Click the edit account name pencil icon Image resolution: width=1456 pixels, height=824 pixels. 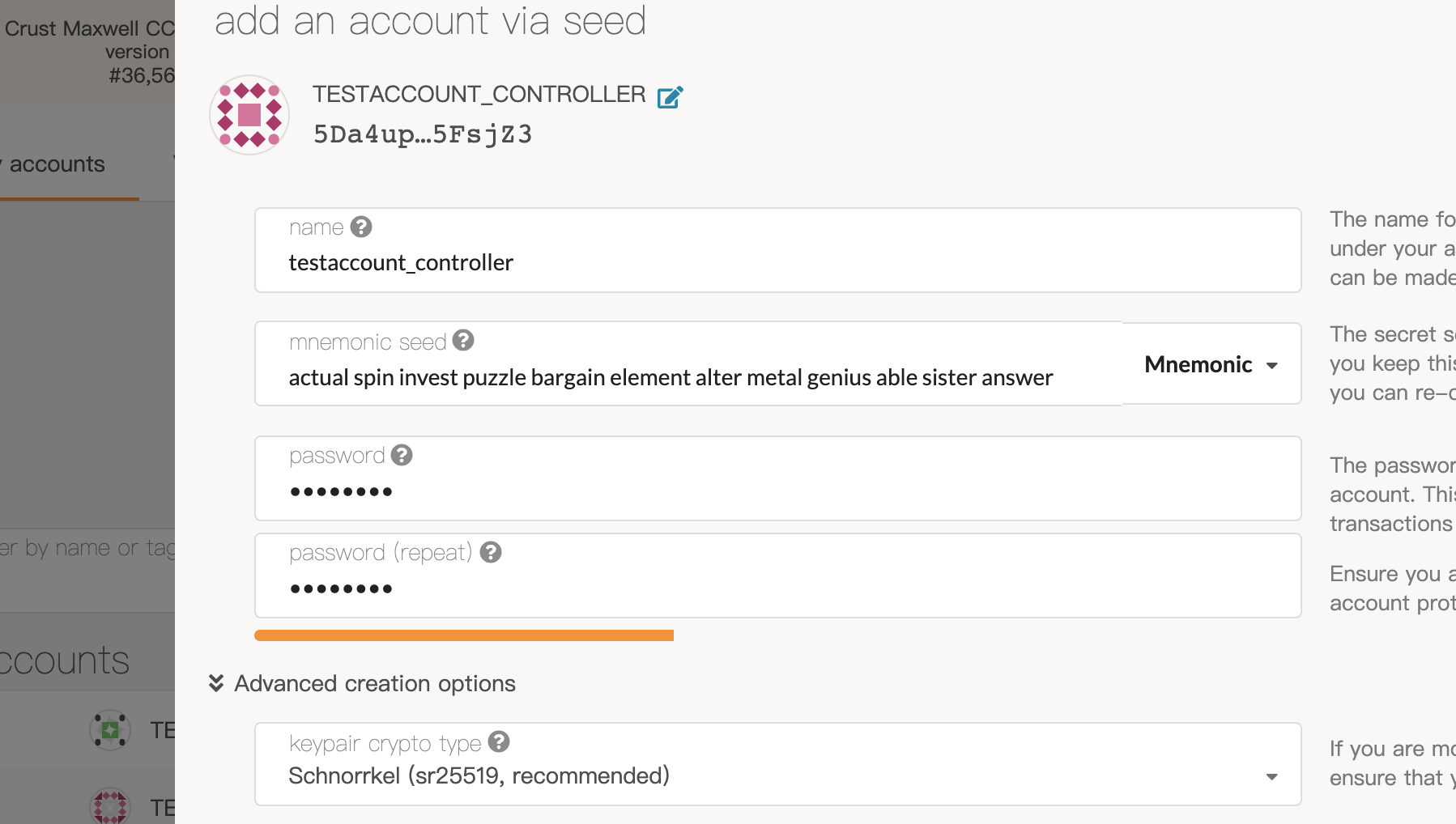point(670,97)
